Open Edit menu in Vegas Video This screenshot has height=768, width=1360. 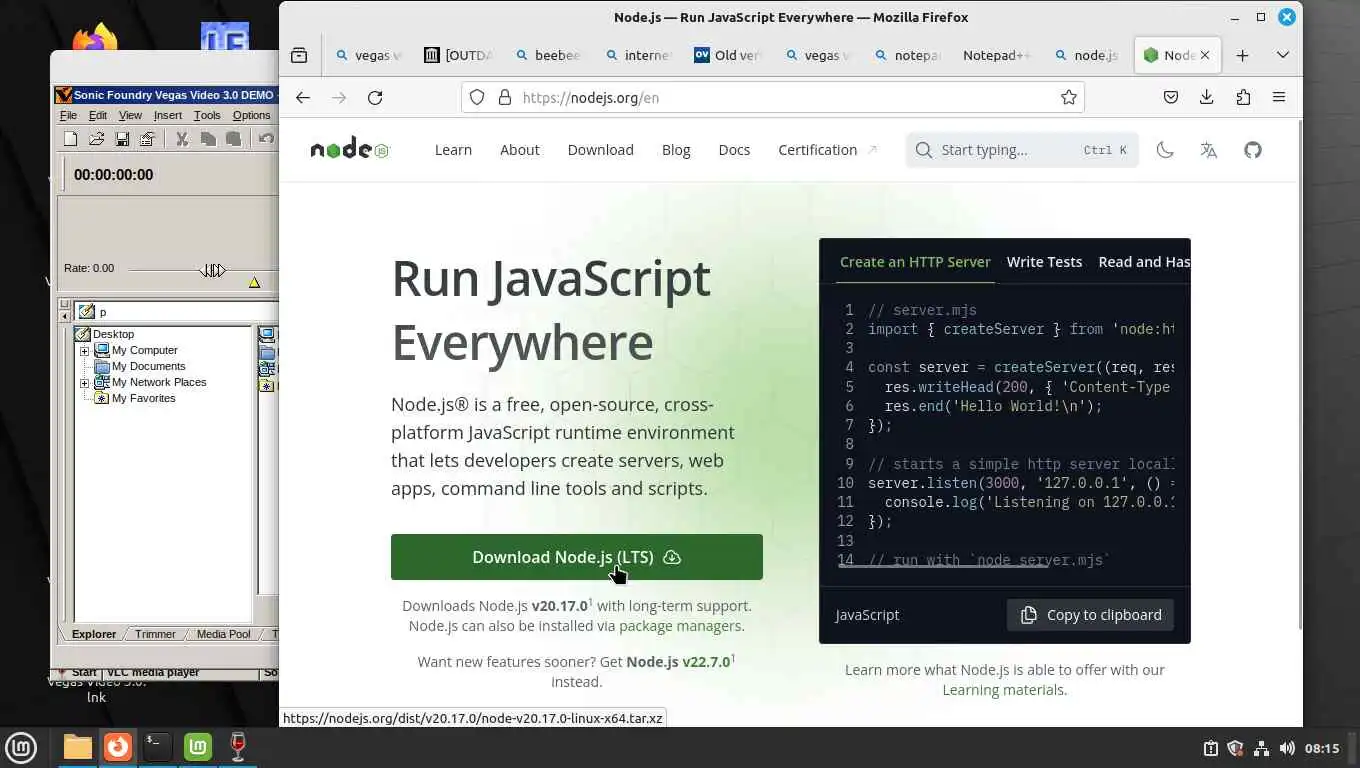pos(97,115)
